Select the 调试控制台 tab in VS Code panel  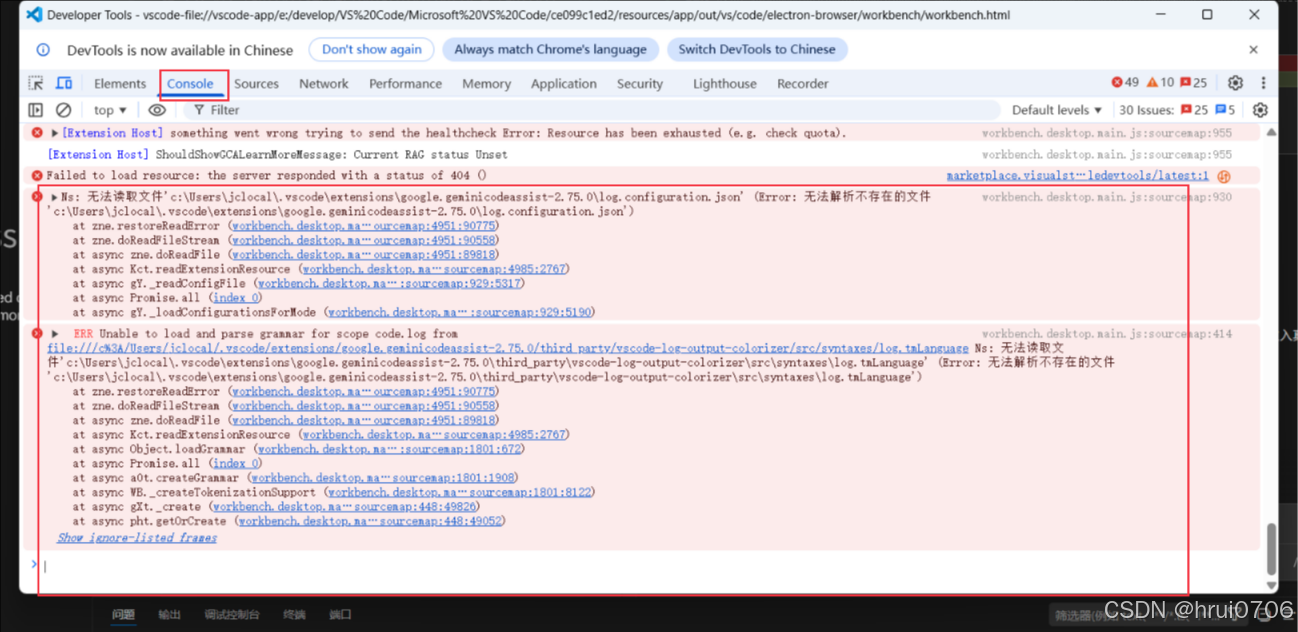point(232,615)
